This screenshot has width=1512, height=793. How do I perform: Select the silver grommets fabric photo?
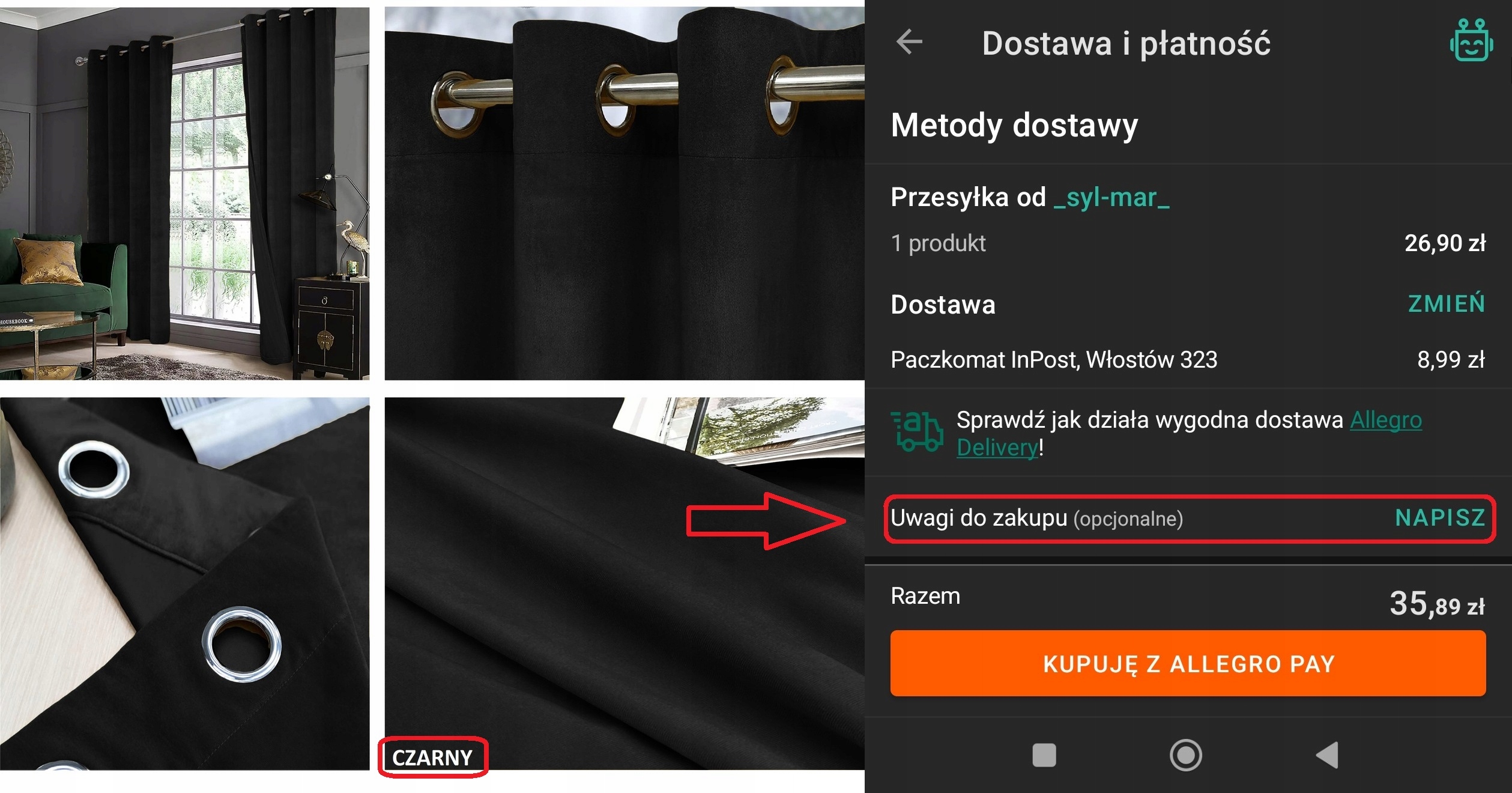pos(184,583)
